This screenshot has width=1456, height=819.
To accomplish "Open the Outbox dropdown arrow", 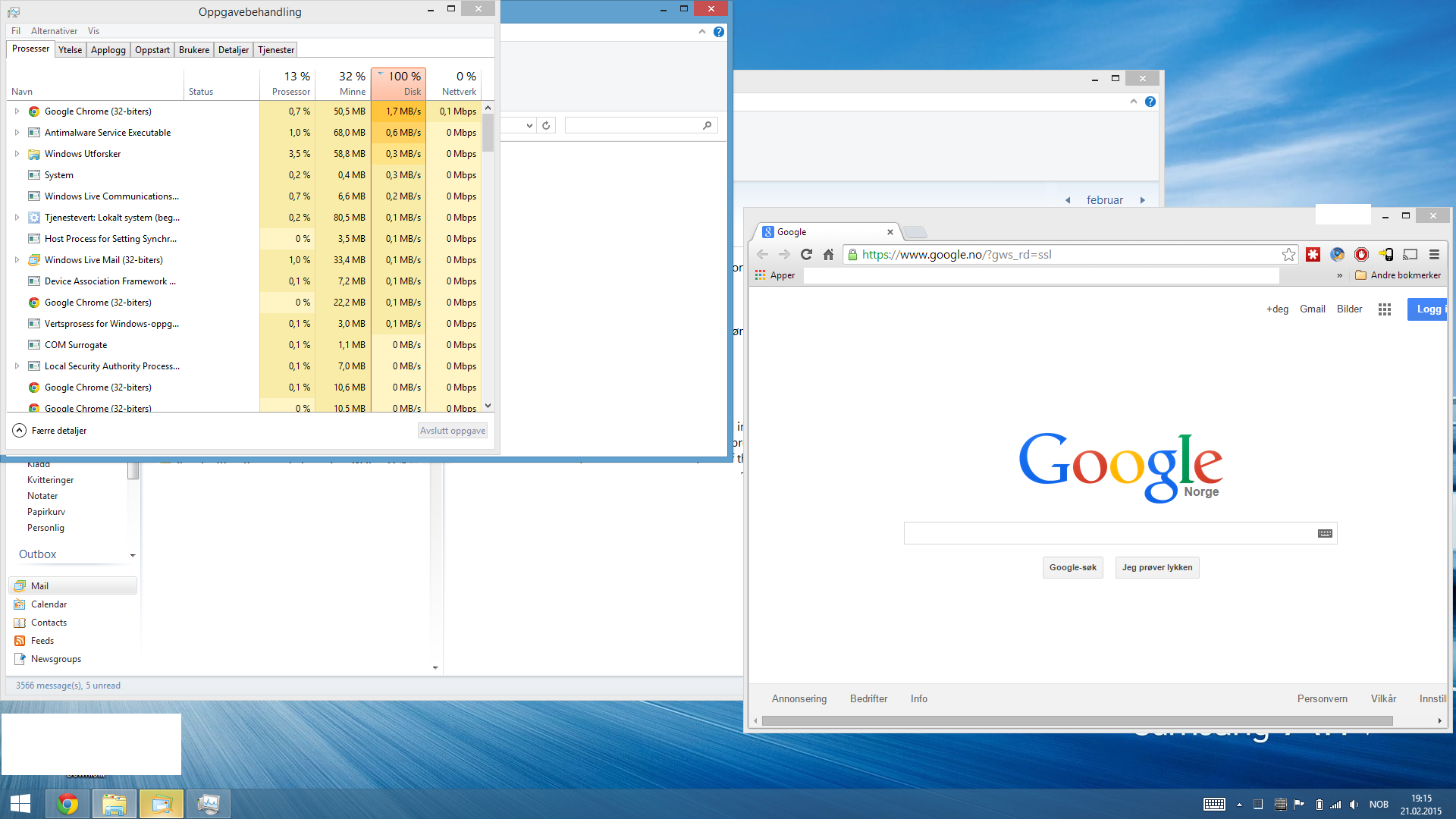I will tap(133, 555).
